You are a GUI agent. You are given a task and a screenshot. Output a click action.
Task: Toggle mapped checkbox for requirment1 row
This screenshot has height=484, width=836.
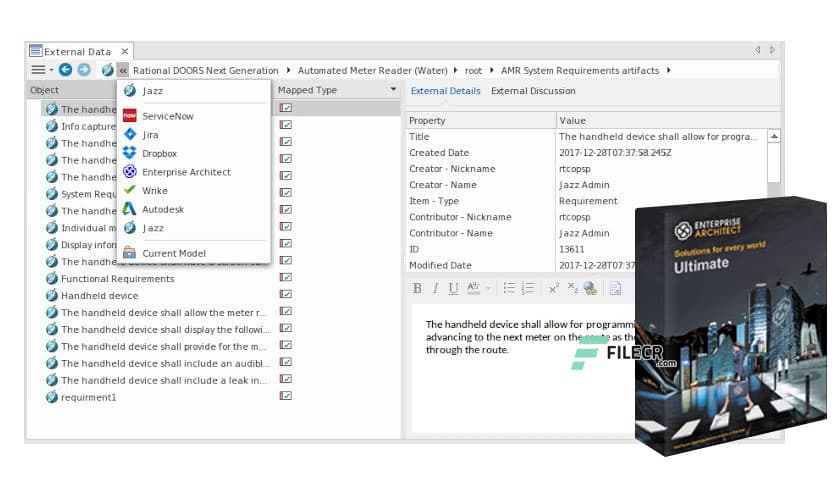pyautogui.click(x=286, y=396)
